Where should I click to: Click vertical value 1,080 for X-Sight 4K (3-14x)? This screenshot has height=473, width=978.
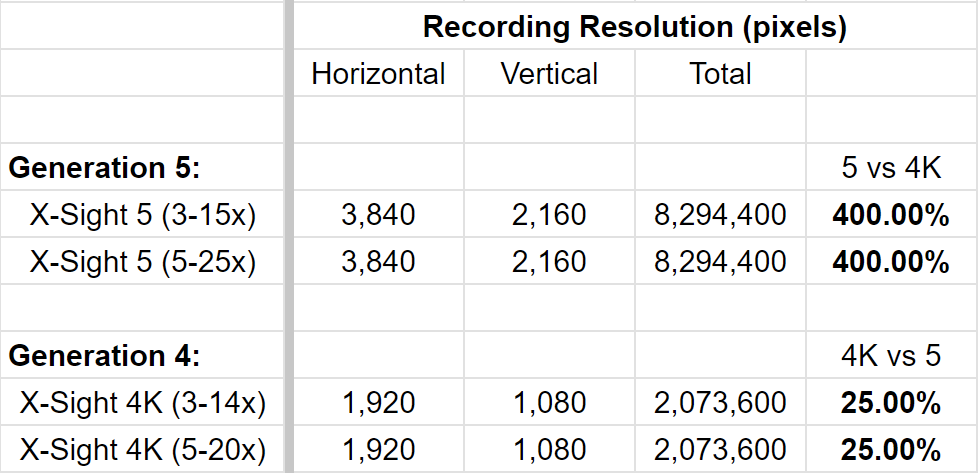click(x=549, y=402)
